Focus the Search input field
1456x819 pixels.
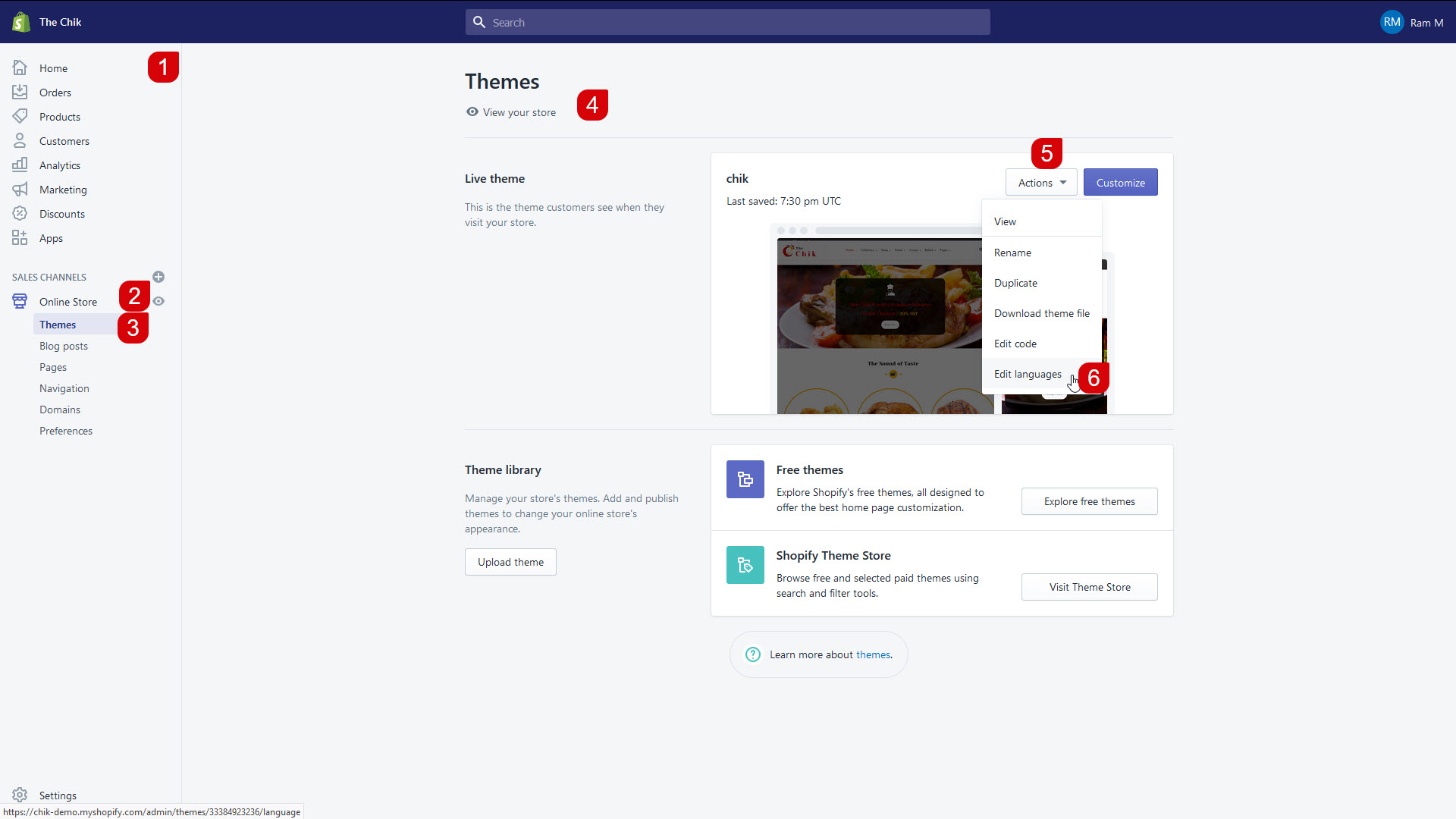[727, 22]
